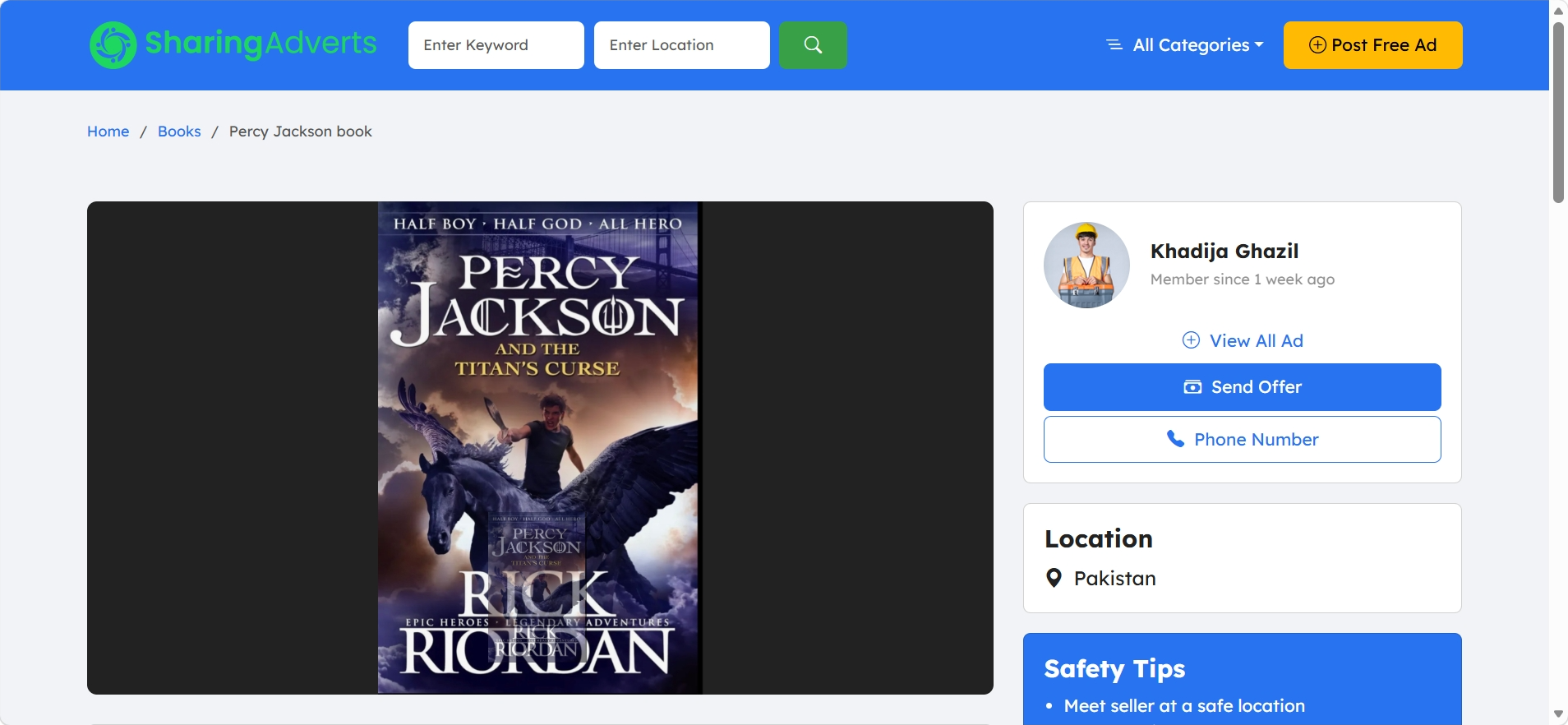The image size is (1568, 725).
Task: Focus the Enter Keyword search field
Action: [x=496, y=45]
